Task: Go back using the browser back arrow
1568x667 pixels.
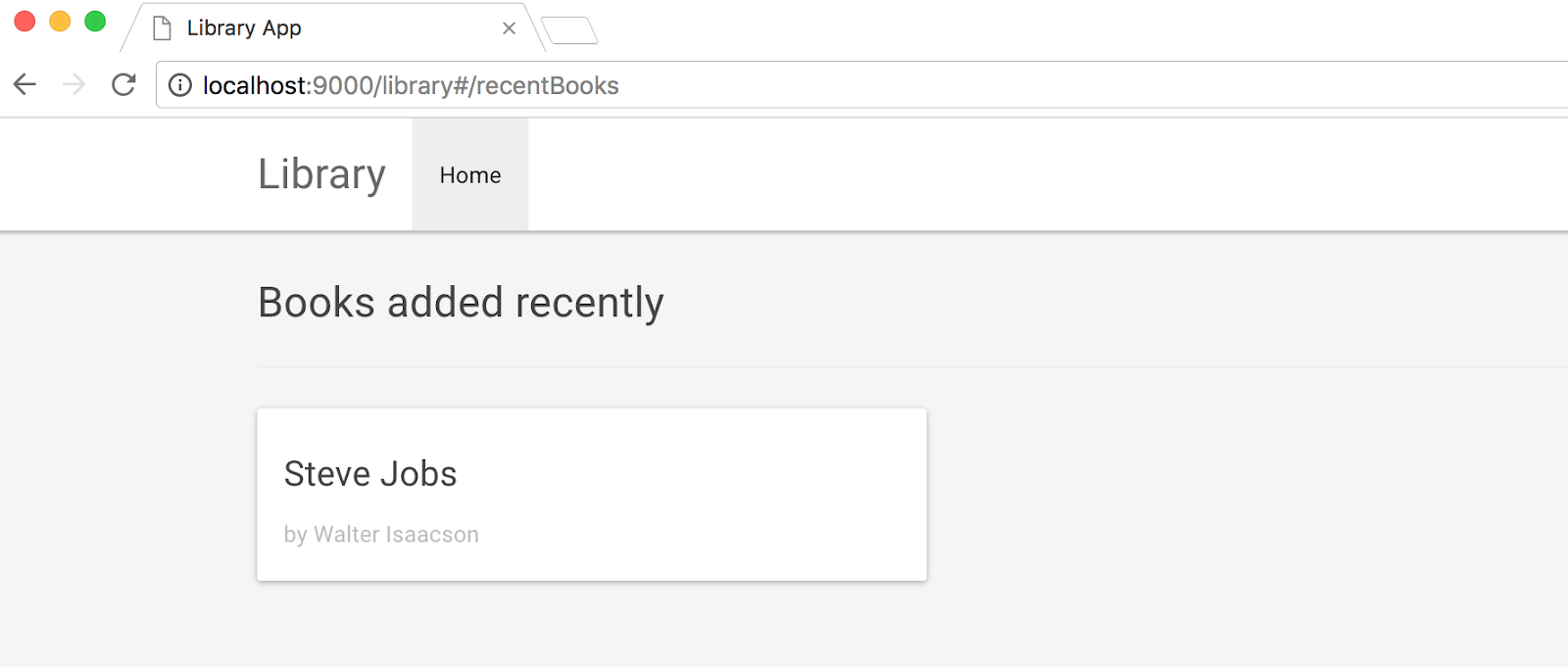Action: point(25,85)
